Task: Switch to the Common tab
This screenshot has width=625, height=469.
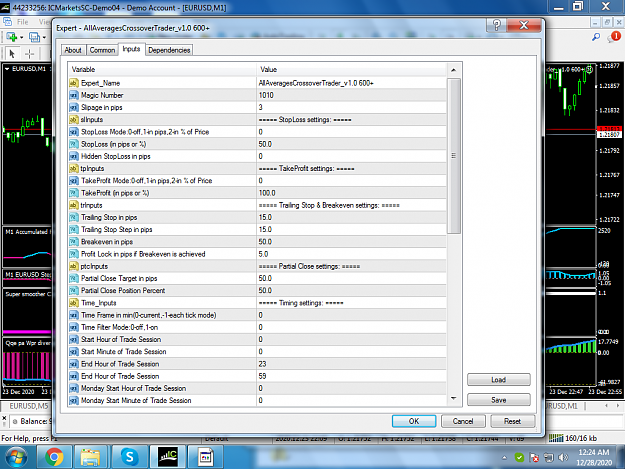Action: click(x=102, y=50)
